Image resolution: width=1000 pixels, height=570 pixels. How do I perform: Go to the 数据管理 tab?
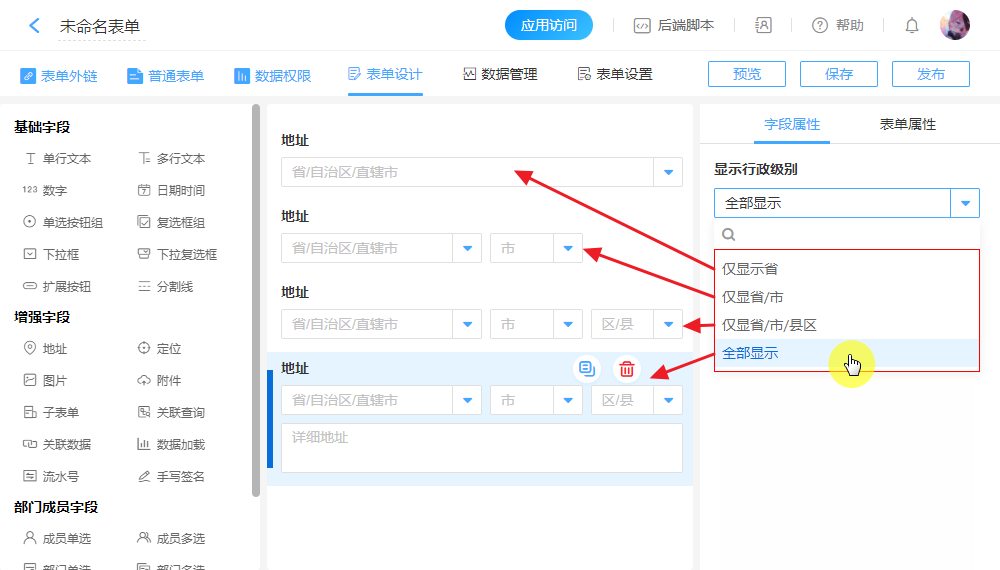500,75
